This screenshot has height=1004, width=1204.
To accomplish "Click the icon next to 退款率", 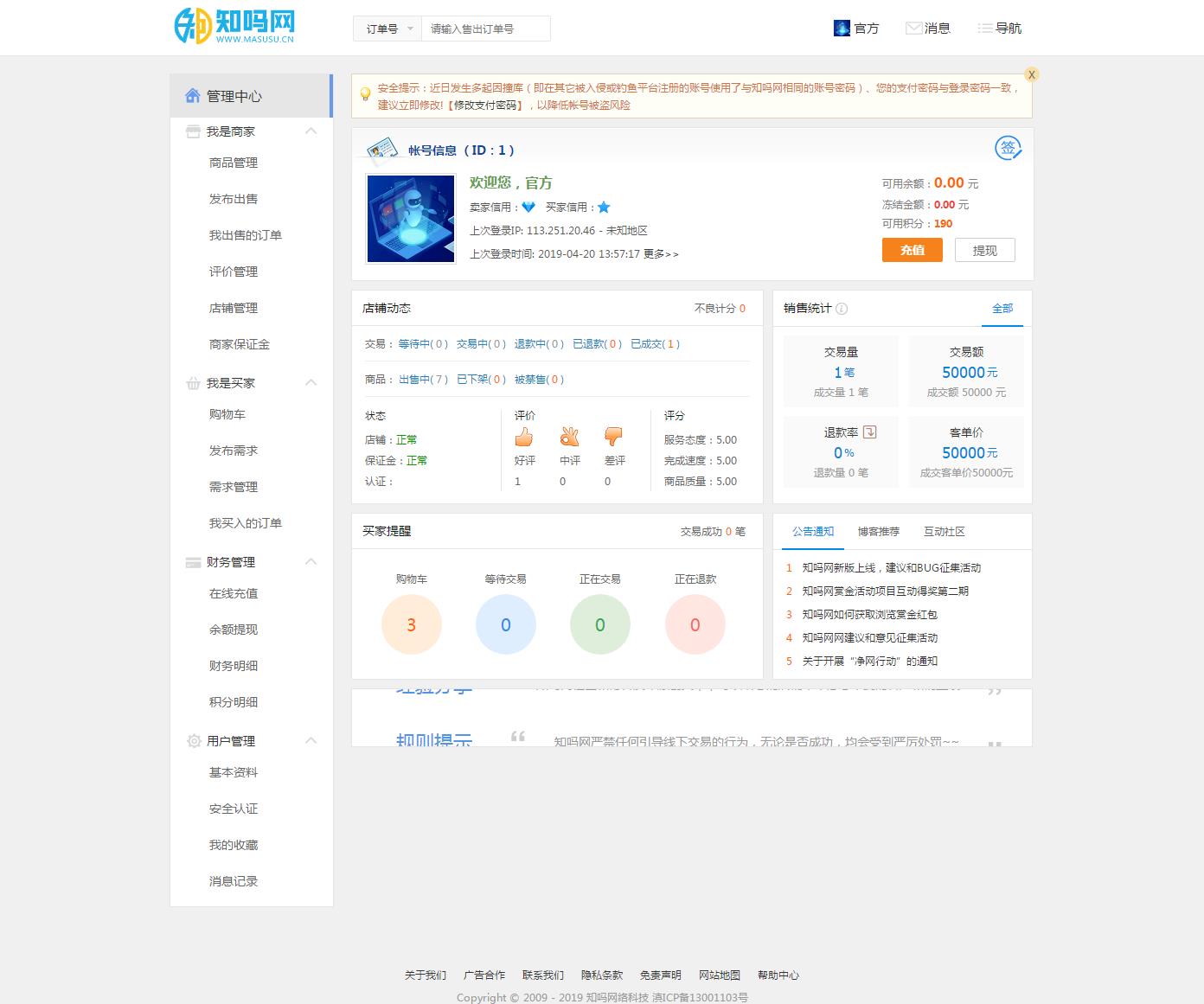I will 870,432.
